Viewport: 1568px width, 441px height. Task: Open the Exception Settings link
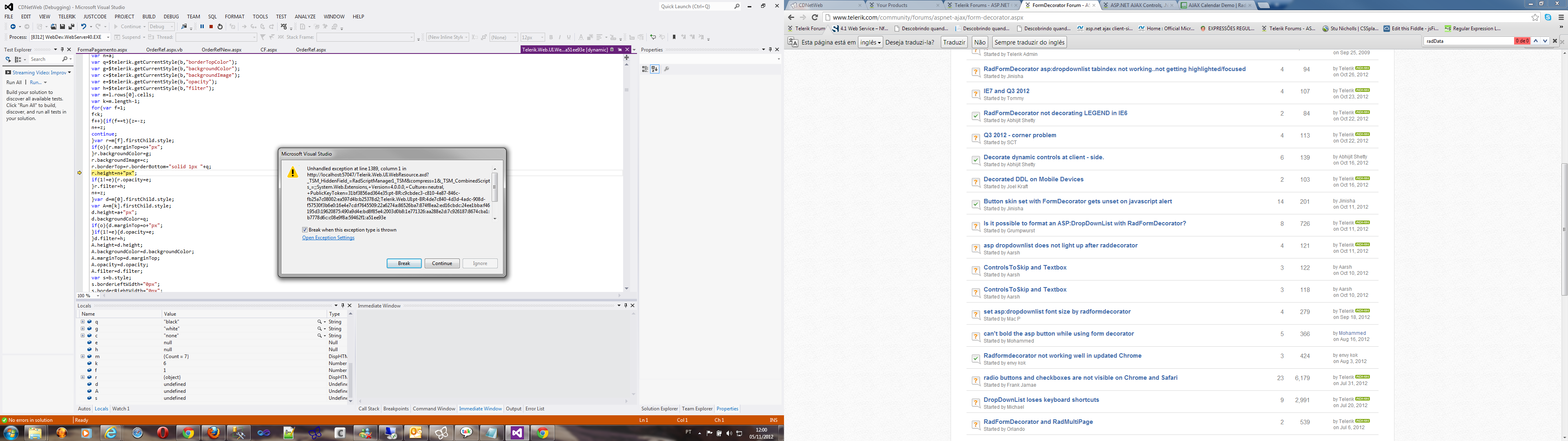click(328, 238)
